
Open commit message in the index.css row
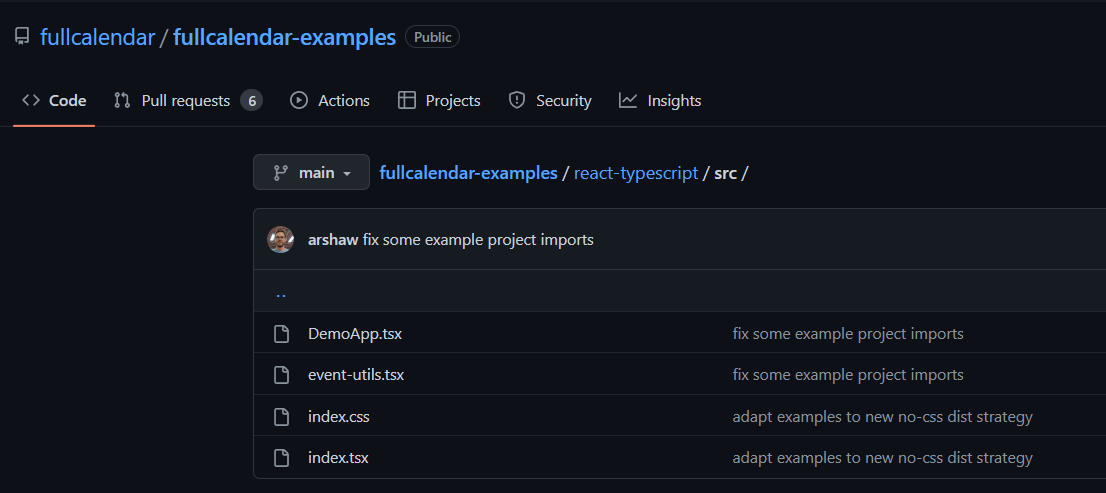point(882,417)
